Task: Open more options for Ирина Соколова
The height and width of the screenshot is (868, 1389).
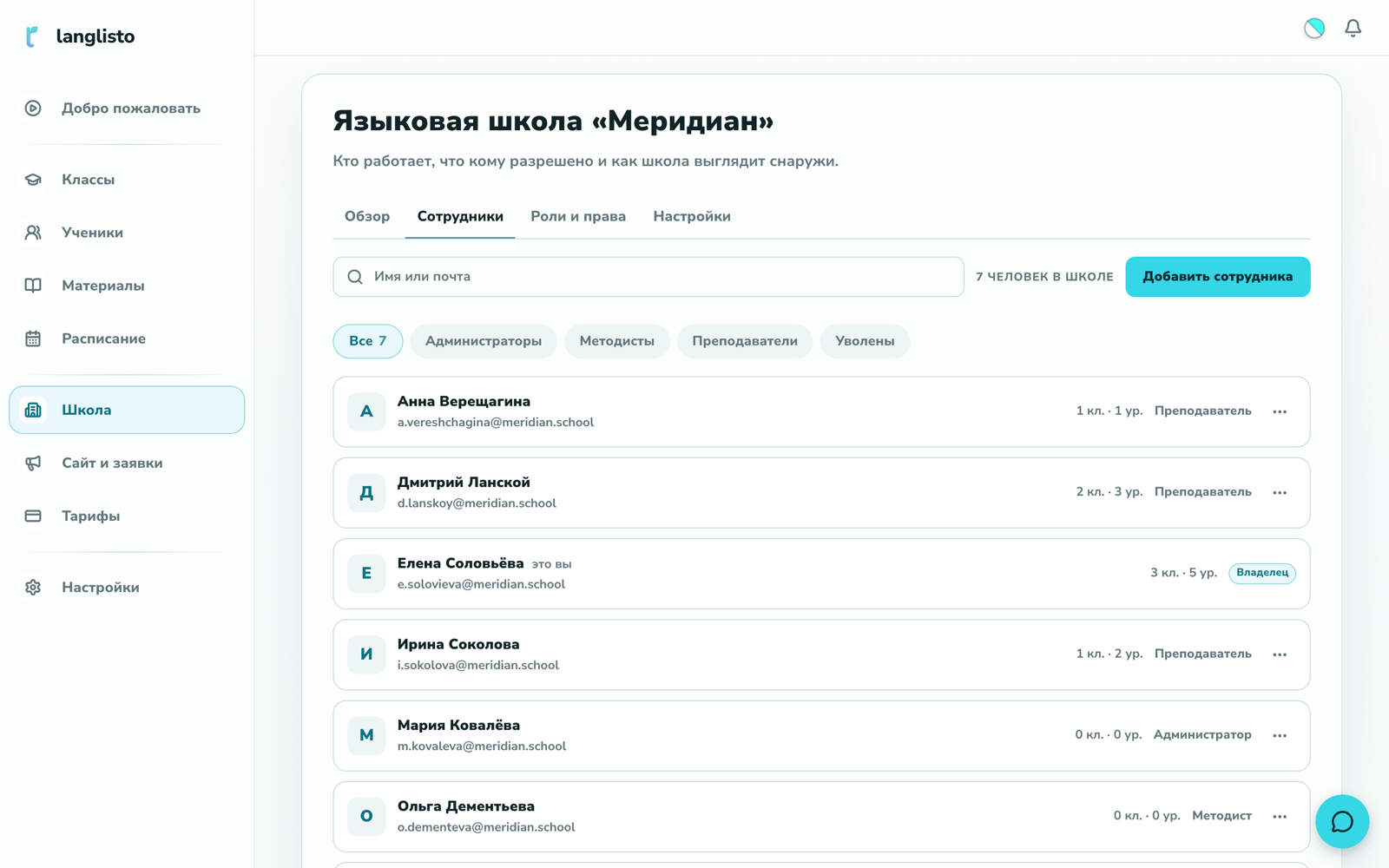Action: pyautogui.click(x=1280, y=654)
